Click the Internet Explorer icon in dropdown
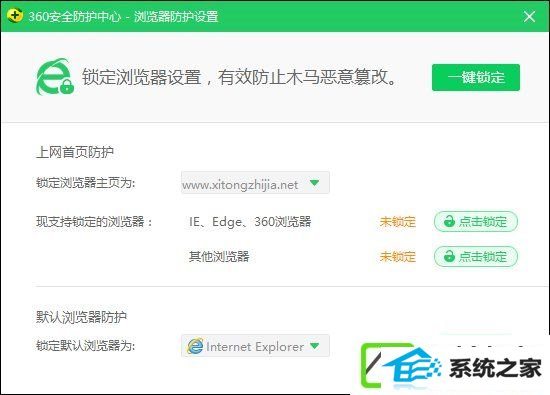This screenshot has height=395, width=550. click(x=195, y=347)
